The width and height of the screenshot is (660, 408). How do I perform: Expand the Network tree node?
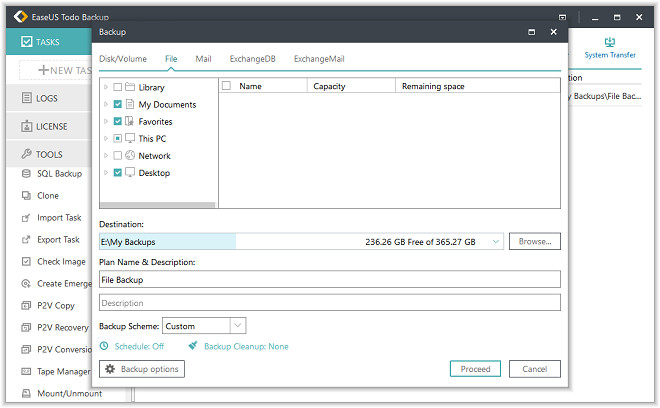(106, 155)
